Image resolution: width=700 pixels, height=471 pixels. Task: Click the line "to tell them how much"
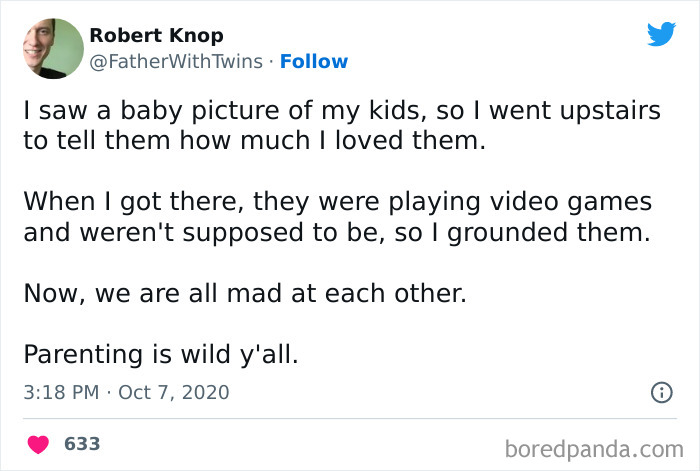click(x=254, y=142)
